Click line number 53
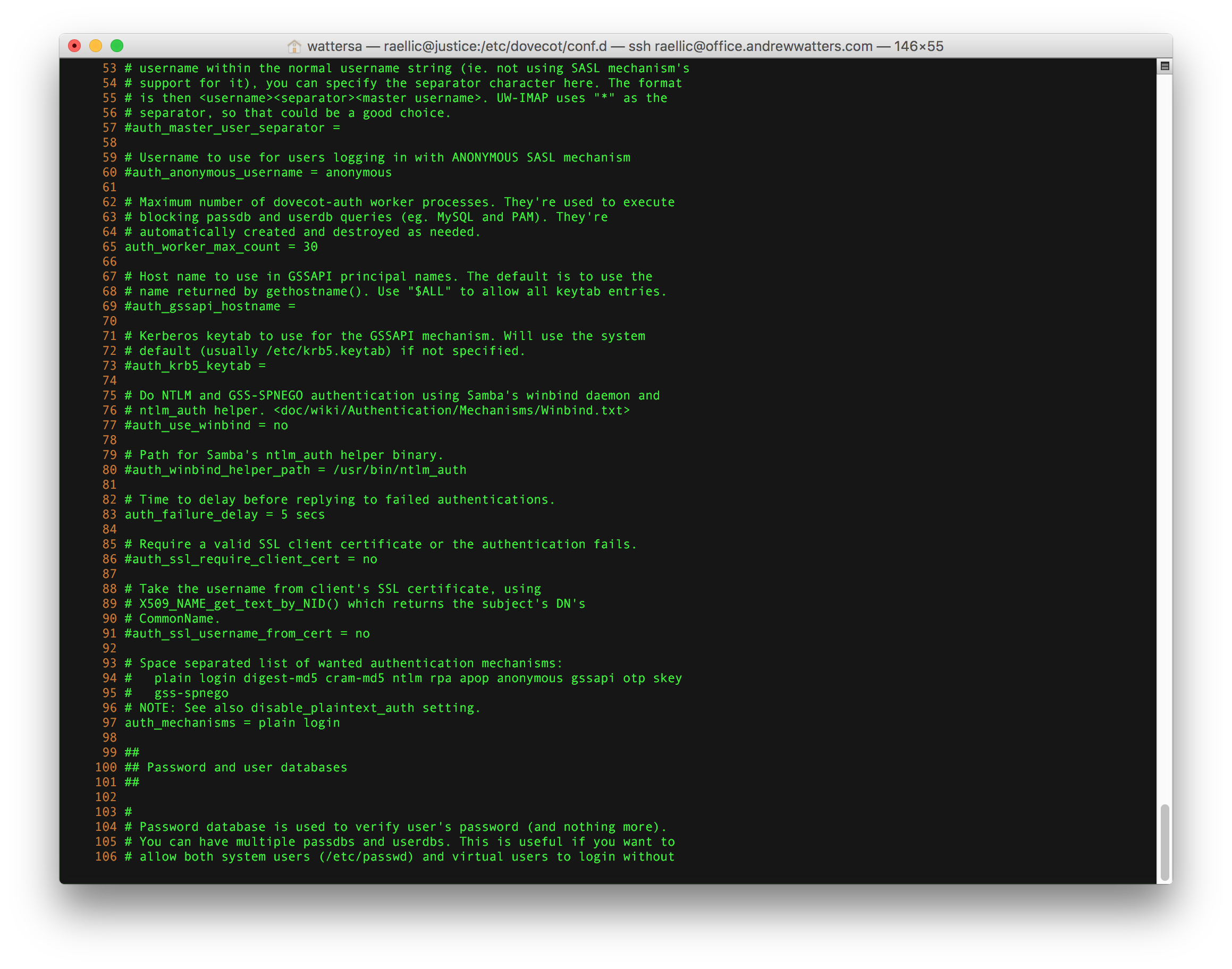Image resolution: width=1232 pixels, height=969 pixels. click(109, 68)
